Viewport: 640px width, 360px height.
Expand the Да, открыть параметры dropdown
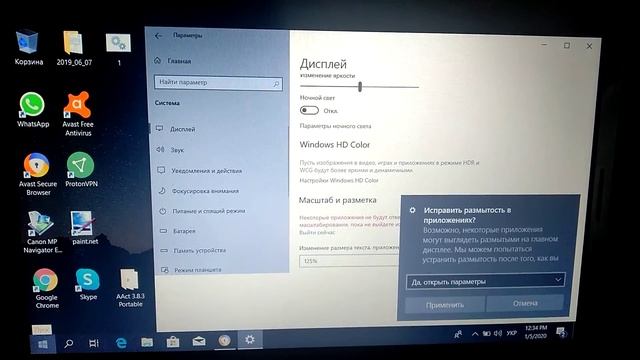[485, 281]
